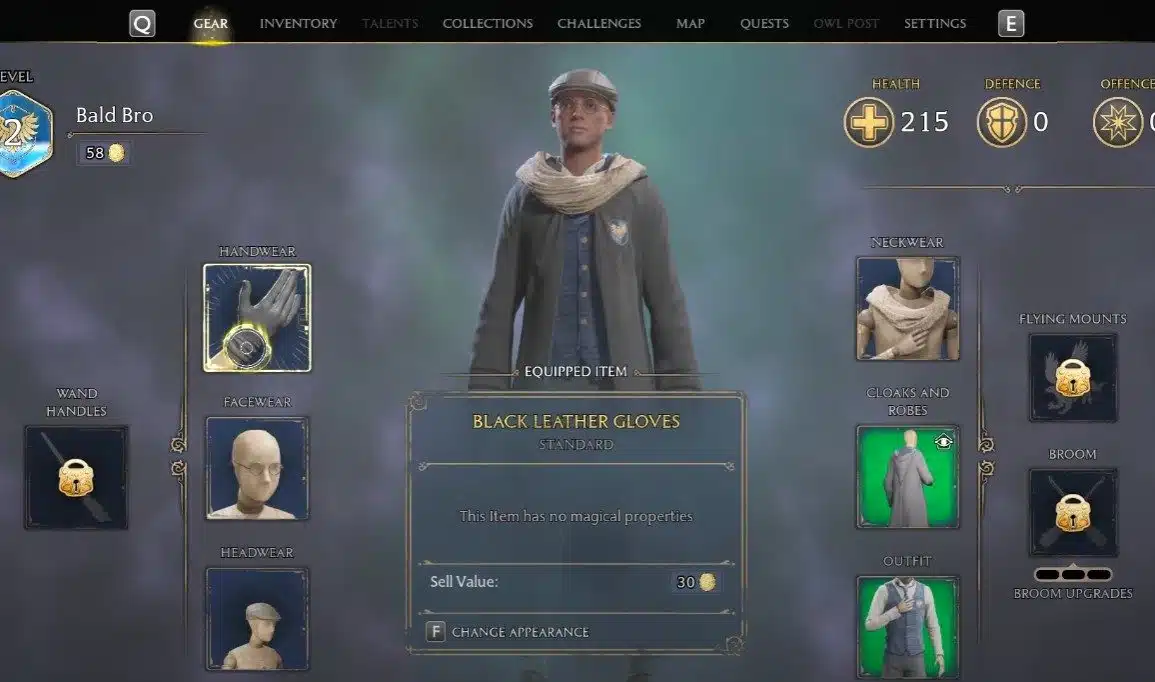The image size is (1155, 682).
Task: Click the locked Wand Handles slot
Action: click(77, 477)
